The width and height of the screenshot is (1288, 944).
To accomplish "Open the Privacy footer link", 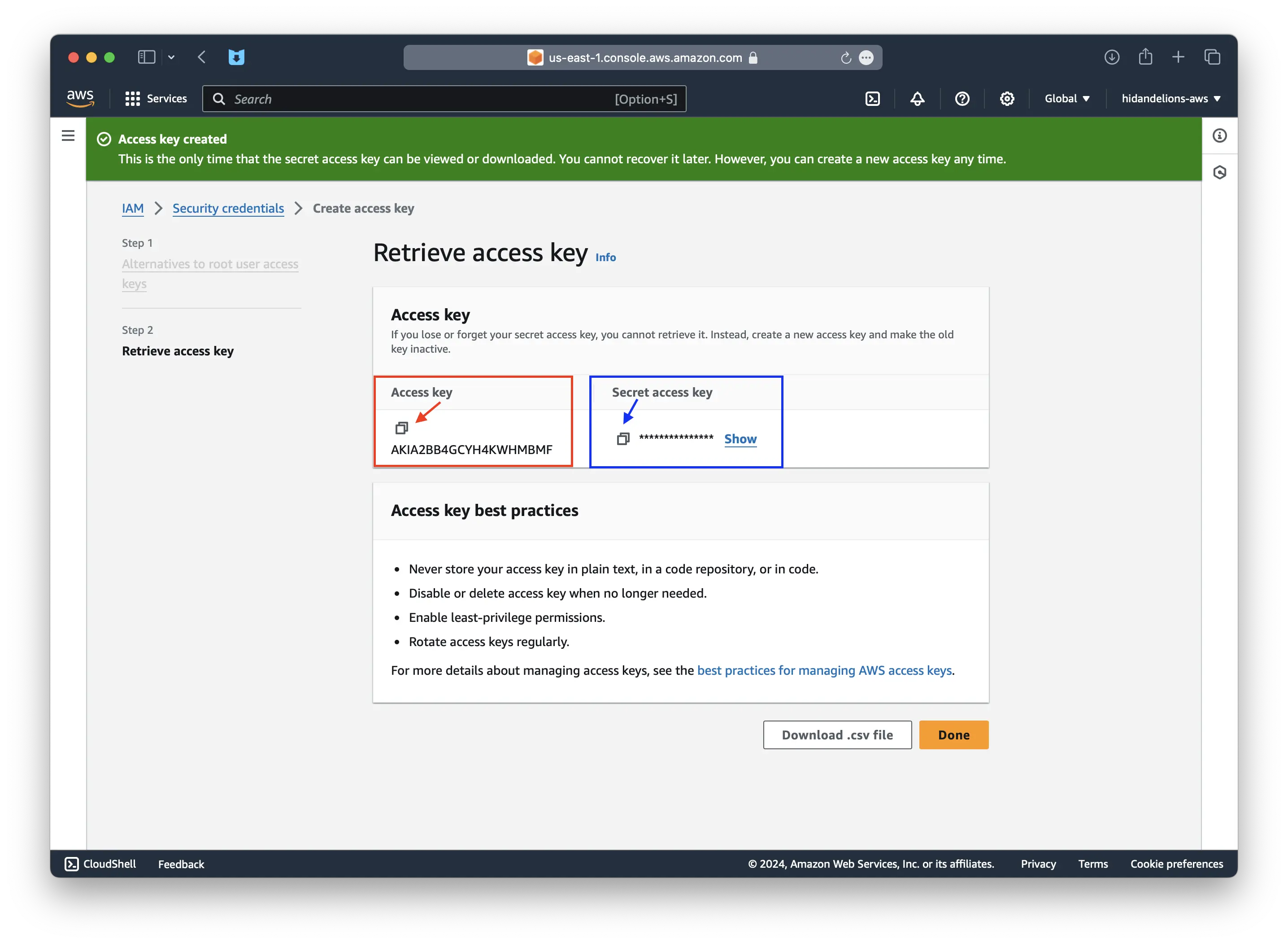I will tap(1038, 863).
